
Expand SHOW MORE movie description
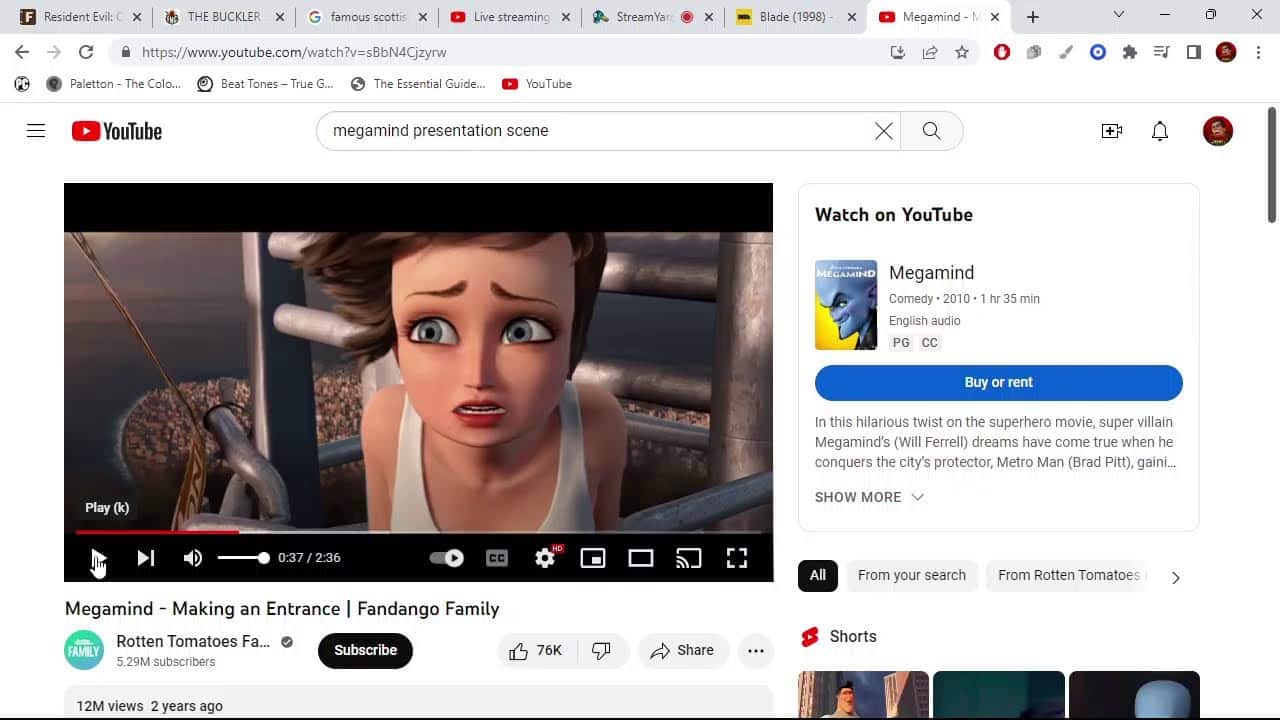pos(869,497)
